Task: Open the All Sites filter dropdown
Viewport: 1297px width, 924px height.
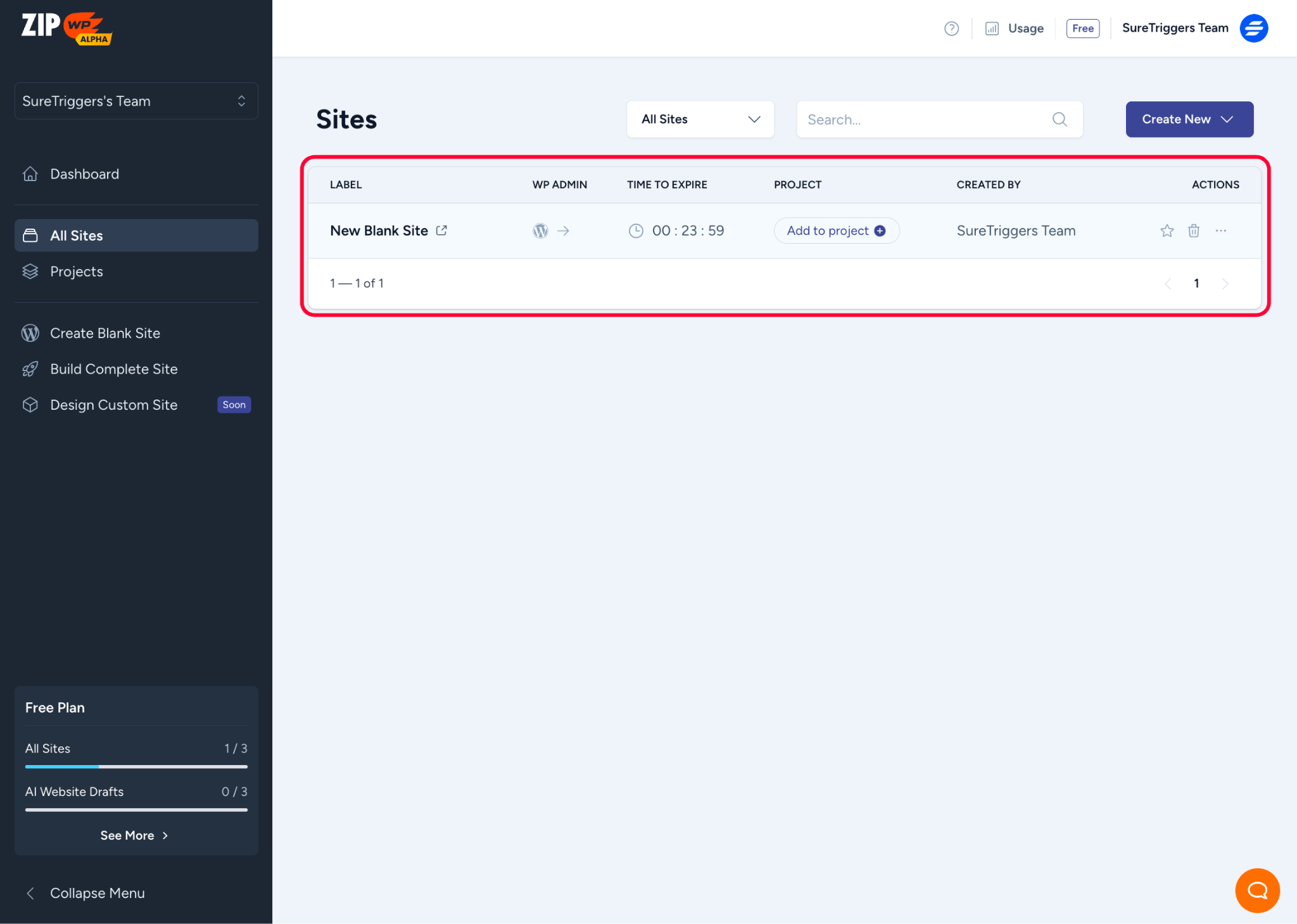Action: 700,119
